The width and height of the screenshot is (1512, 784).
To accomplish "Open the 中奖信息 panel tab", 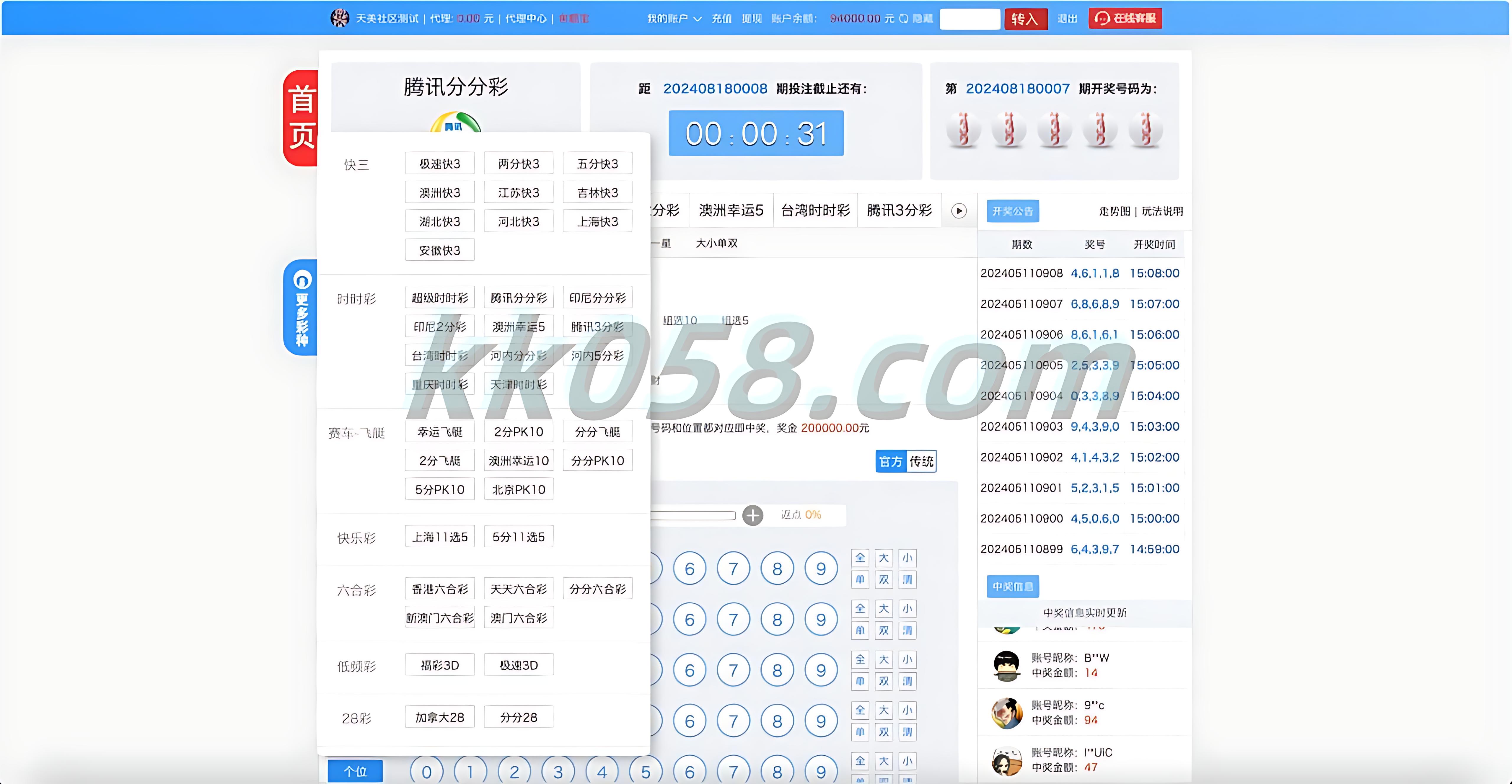I will pos(1013,586).
